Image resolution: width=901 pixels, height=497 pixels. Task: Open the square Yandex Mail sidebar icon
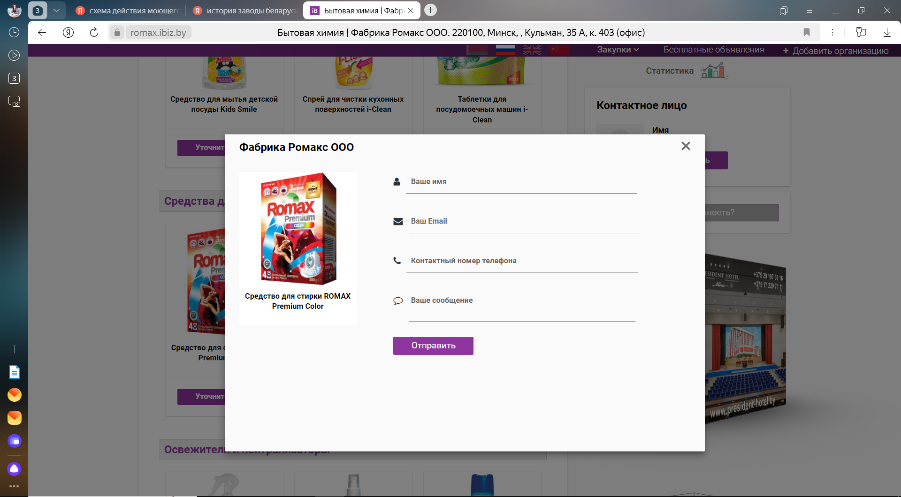pyautogui.click(x=14, y=418)
